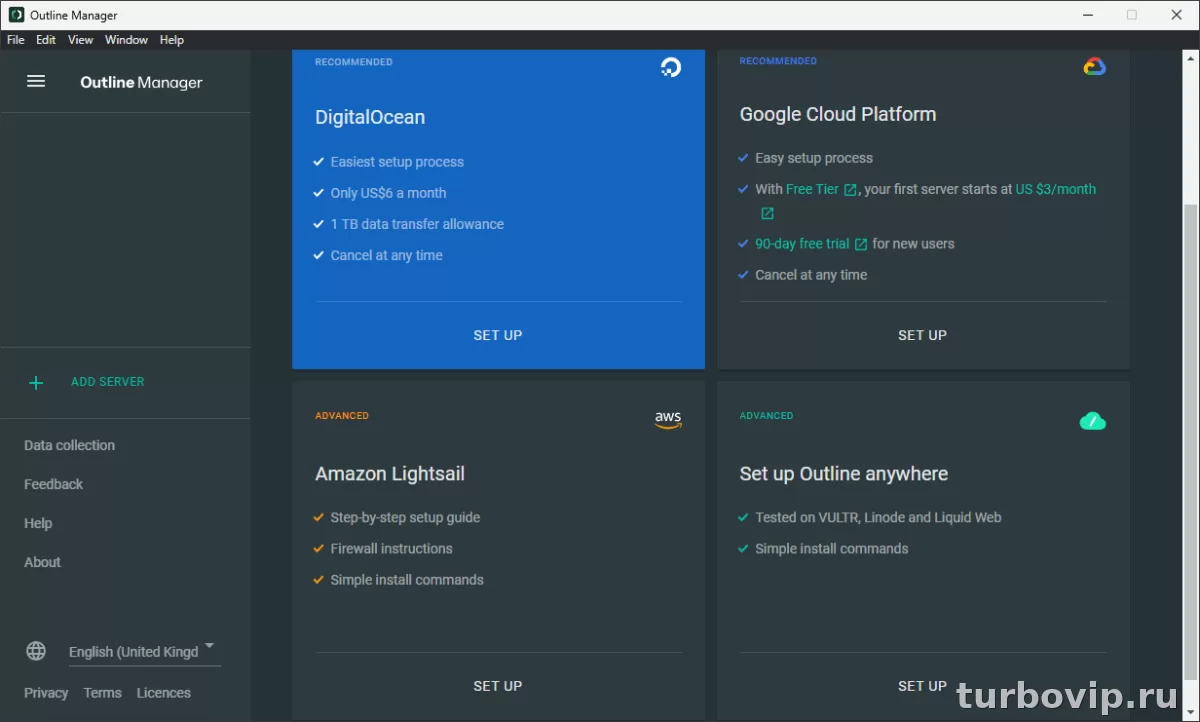Viewport: 1200px width, 722px height.
Task: Open the hamburger menu in the sidebar
Action: click(x=36, y=81)
